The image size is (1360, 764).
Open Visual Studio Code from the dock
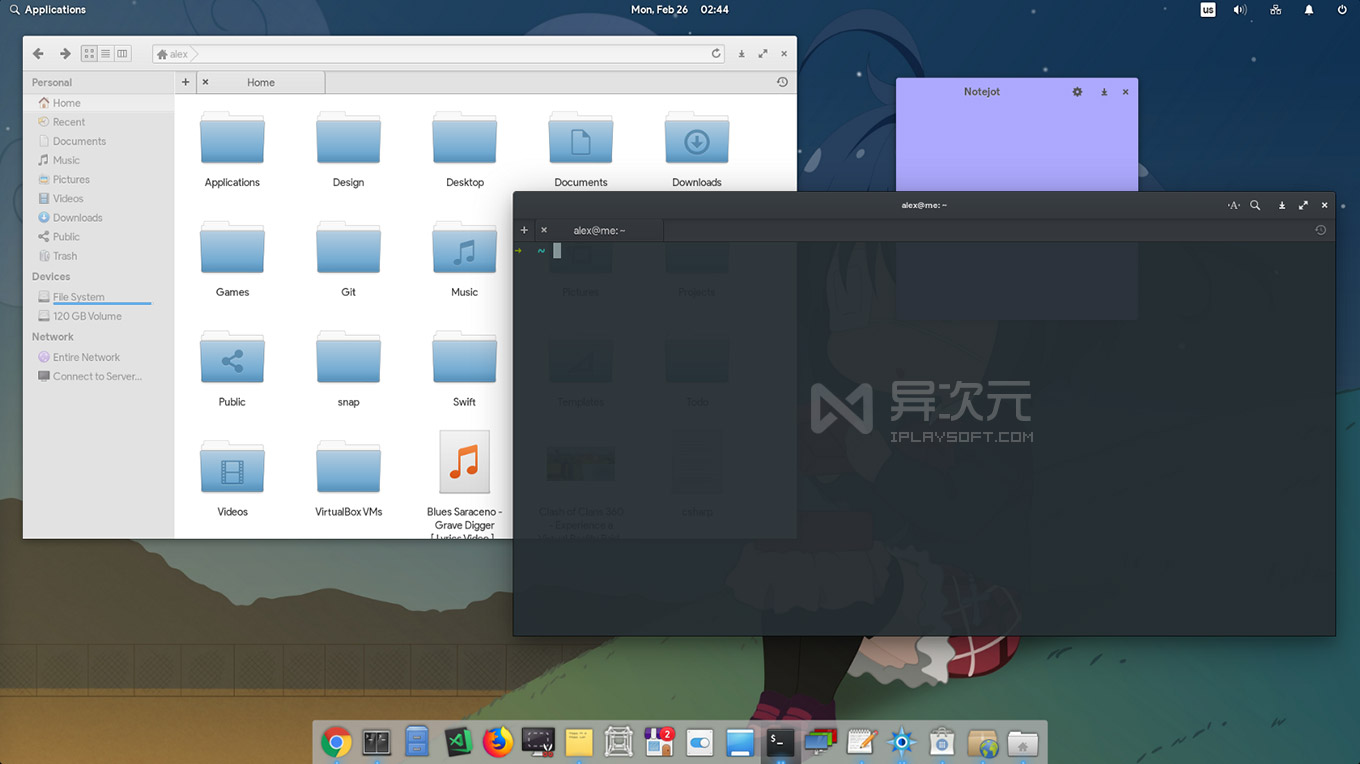(x=457, y=742)
